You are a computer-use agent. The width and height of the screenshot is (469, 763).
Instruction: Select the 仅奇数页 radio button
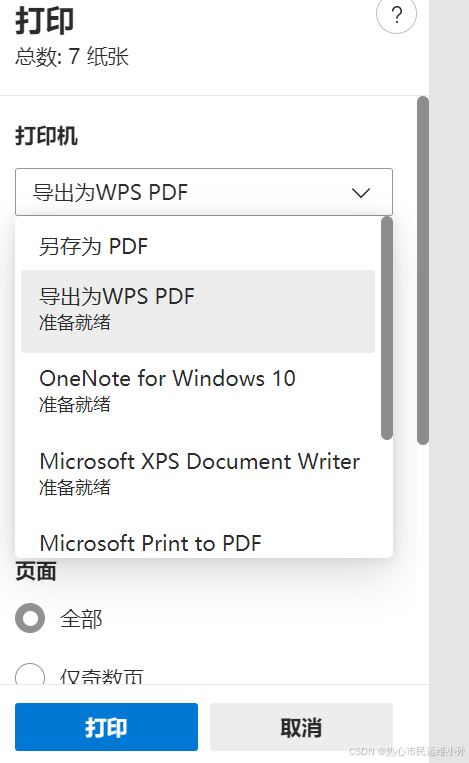coord(30,673)
